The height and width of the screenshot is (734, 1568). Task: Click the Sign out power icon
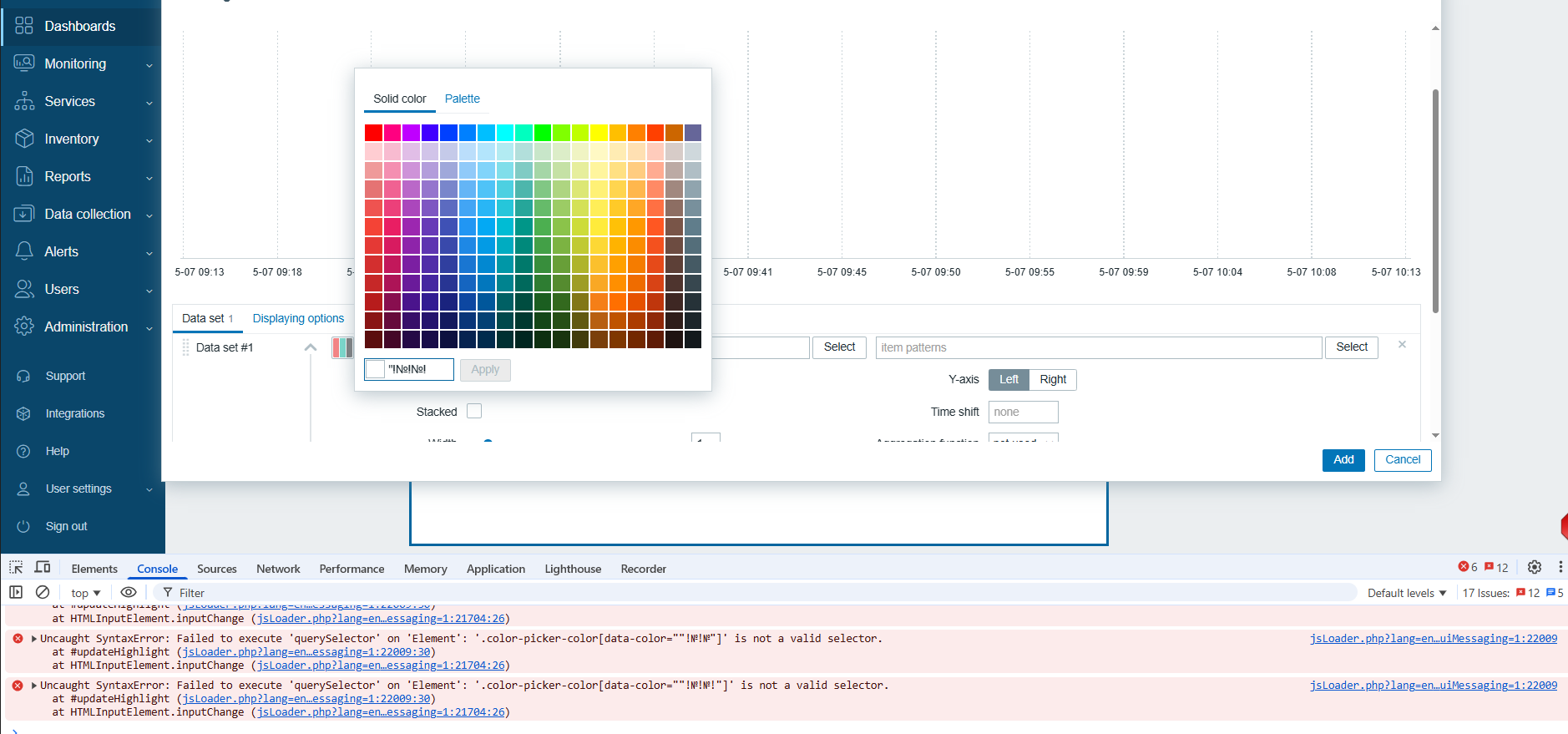coord(23,526)
